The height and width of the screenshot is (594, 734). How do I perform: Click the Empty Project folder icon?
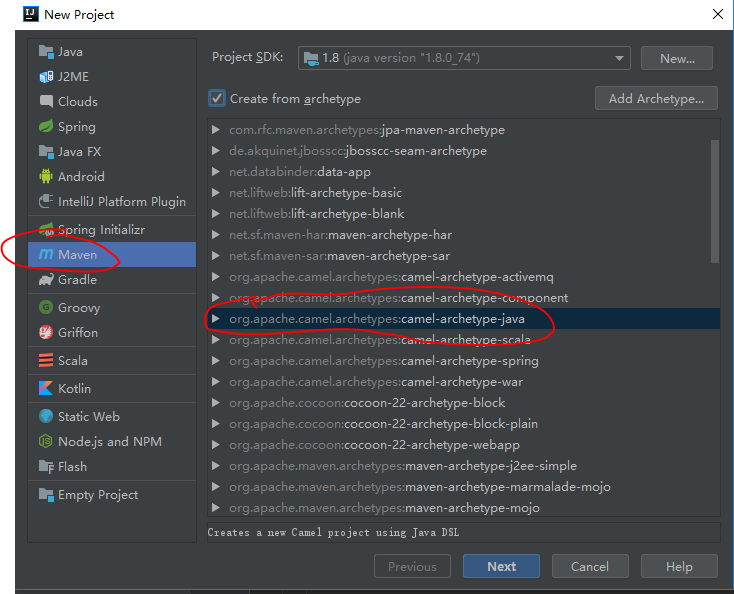[x=46, y=494]
